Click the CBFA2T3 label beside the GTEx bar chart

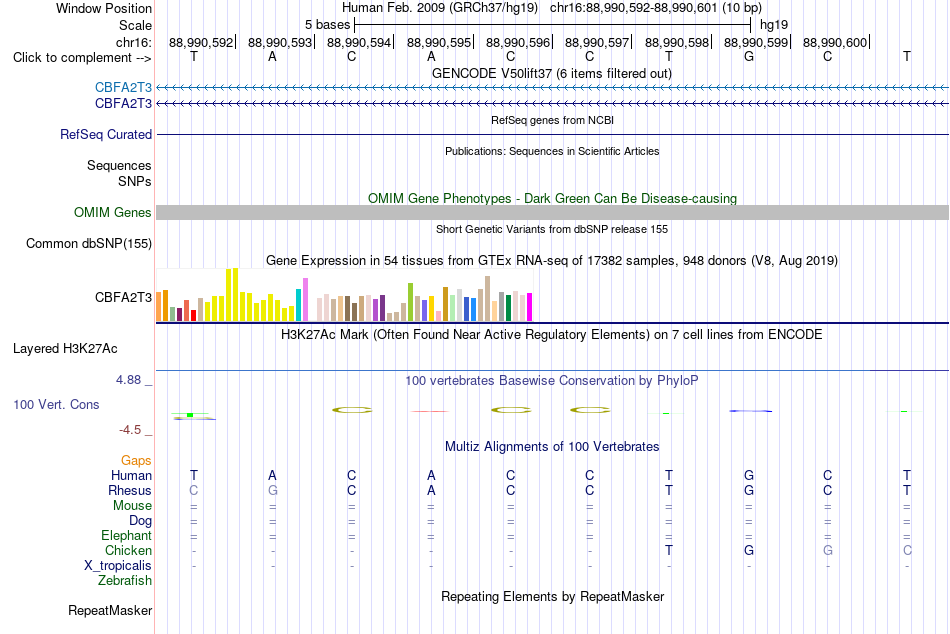pyautogui.click(x=123, y=298)
